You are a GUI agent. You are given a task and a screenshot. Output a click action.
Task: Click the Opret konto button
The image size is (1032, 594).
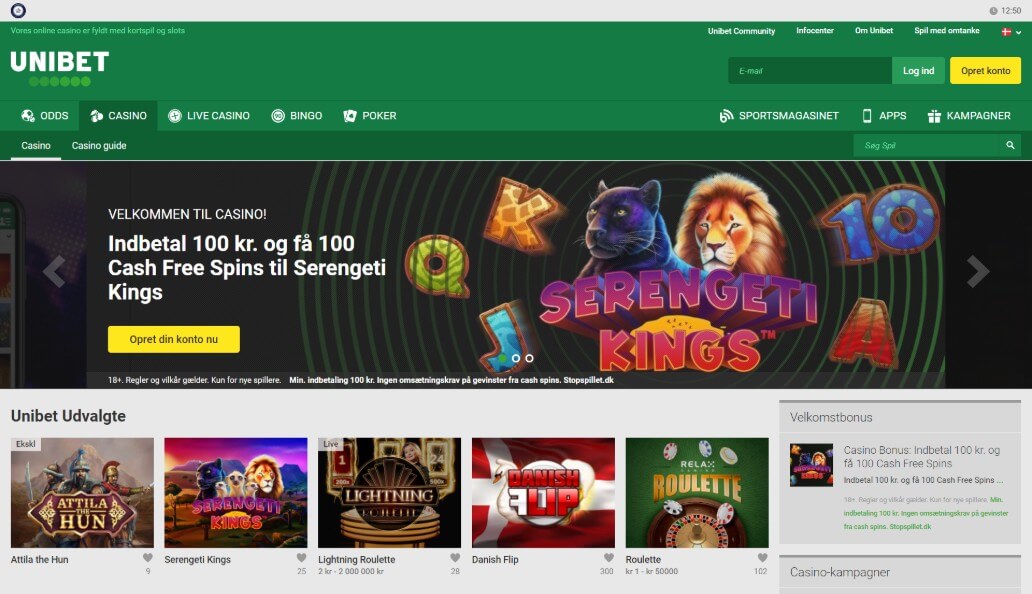click(x=985, y=70)
